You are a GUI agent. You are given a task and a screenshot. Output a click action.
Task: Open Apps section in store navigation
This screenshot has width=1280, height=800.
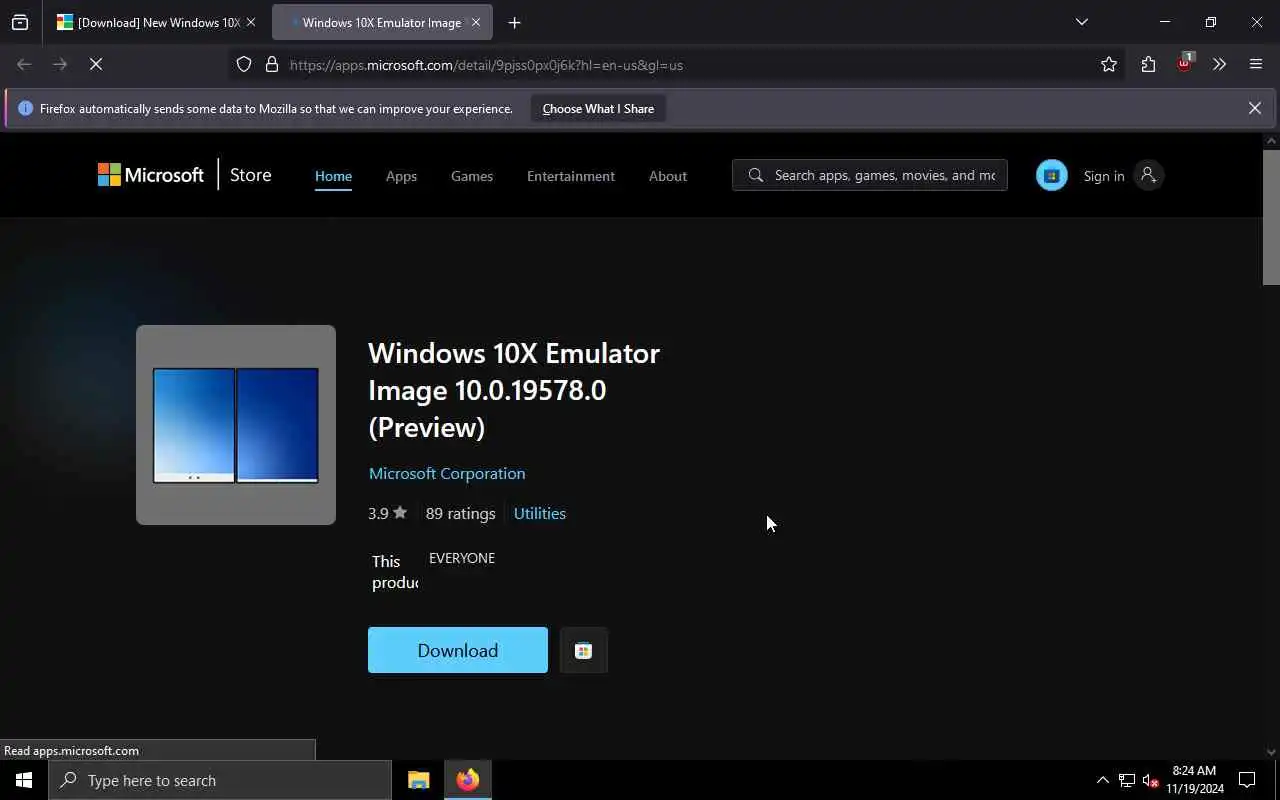tap(401, 176)
